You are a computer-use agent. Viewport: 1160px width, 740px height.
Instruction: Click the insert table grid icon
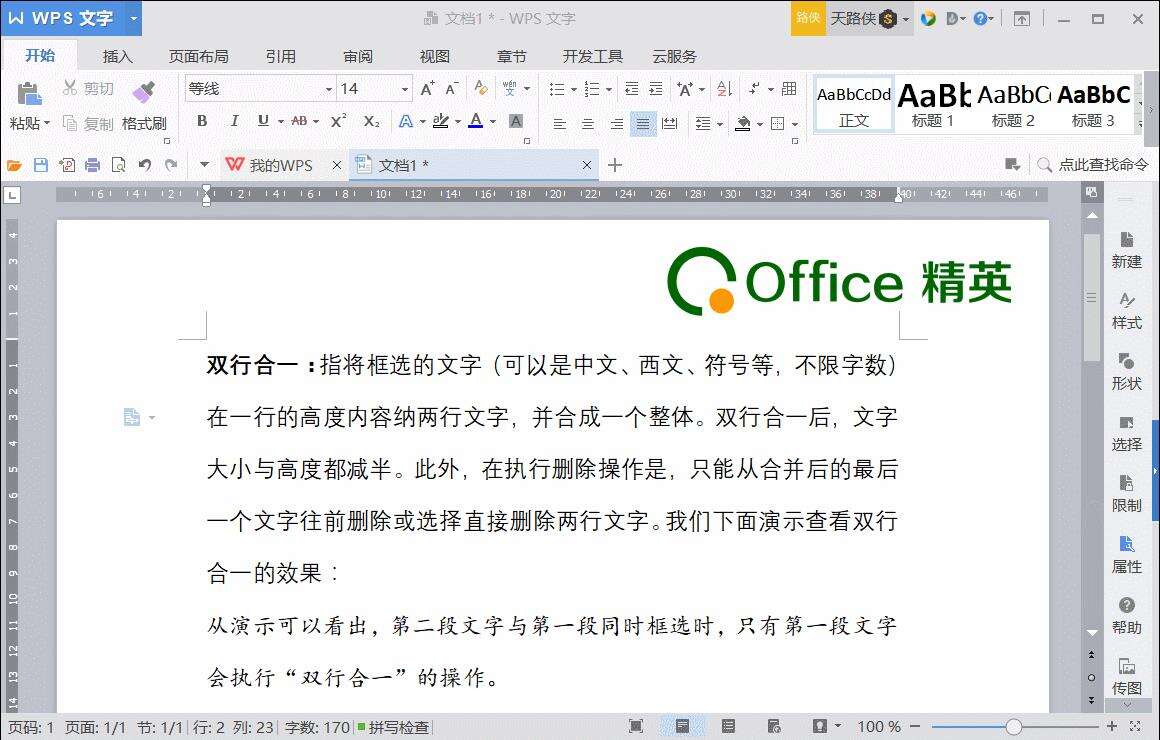click(789, 89)
